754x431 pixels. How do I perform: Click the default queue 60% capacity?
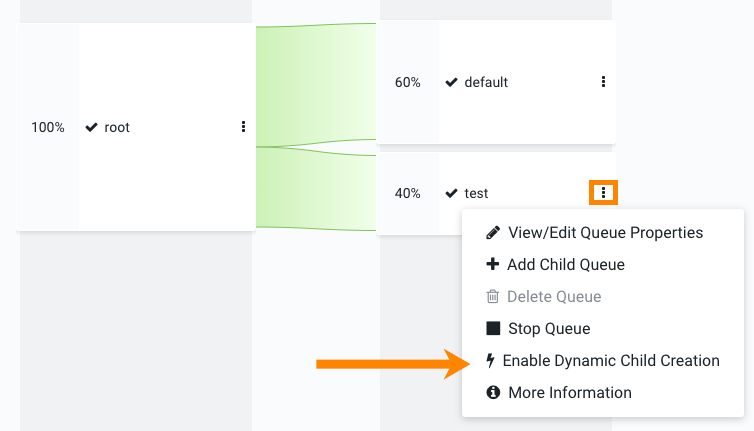tap(408, 82)
